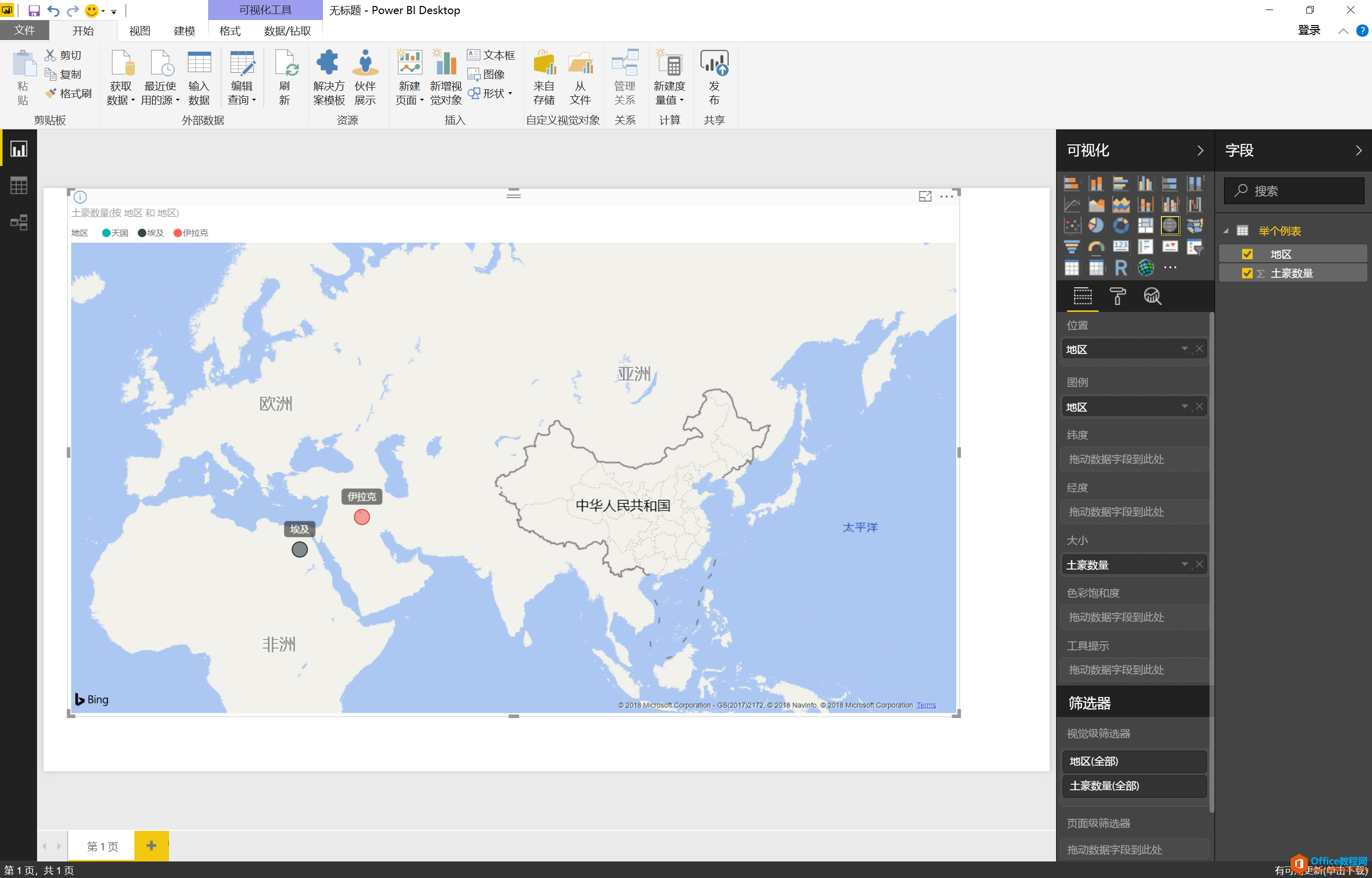Screen dimensions: 1372x878
Task: Remove 地区 from 位置 well
Action: coord(1199,349)
